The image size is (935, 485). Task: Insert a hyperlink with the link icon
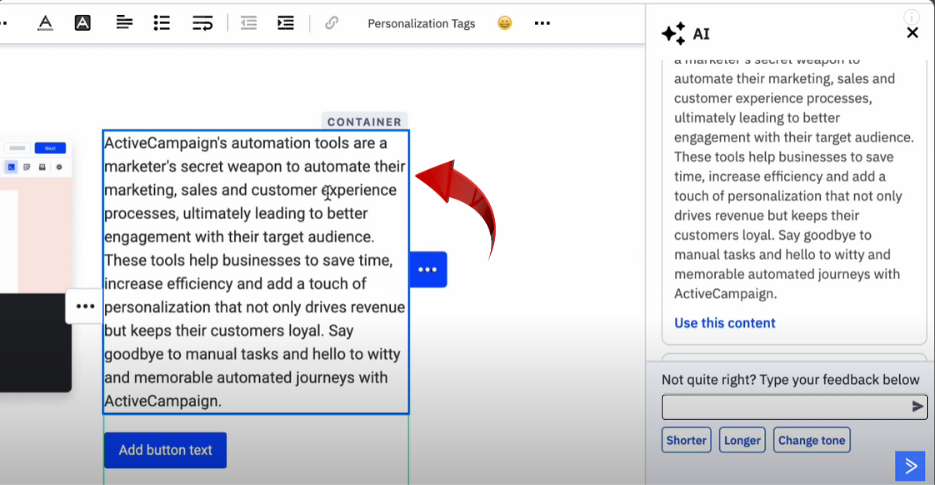coord(332,23)
